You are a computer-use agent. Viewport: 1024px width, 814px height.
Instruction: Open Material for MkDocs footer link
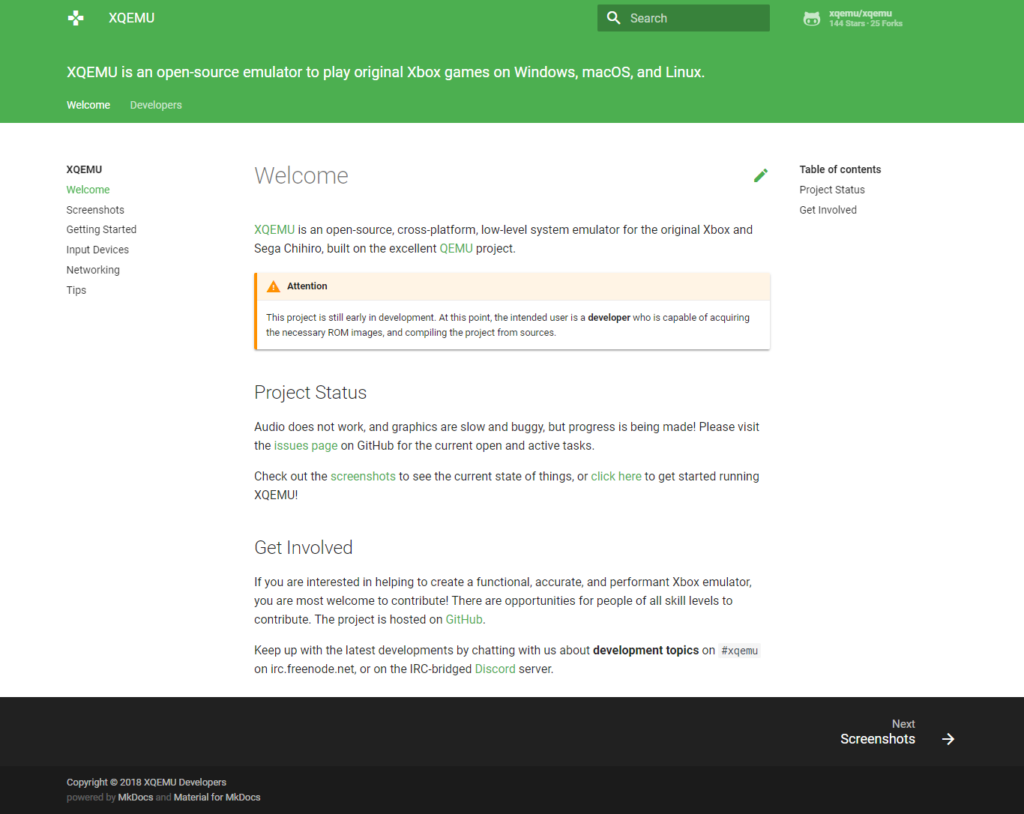coord(217,798)
